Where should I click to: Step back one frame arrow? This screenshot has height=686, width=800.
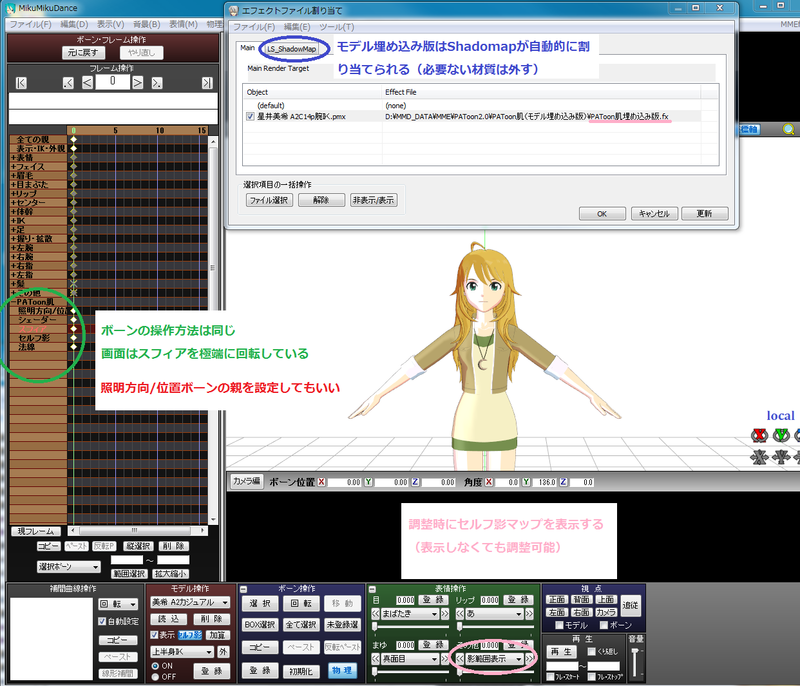coord(87,83)
